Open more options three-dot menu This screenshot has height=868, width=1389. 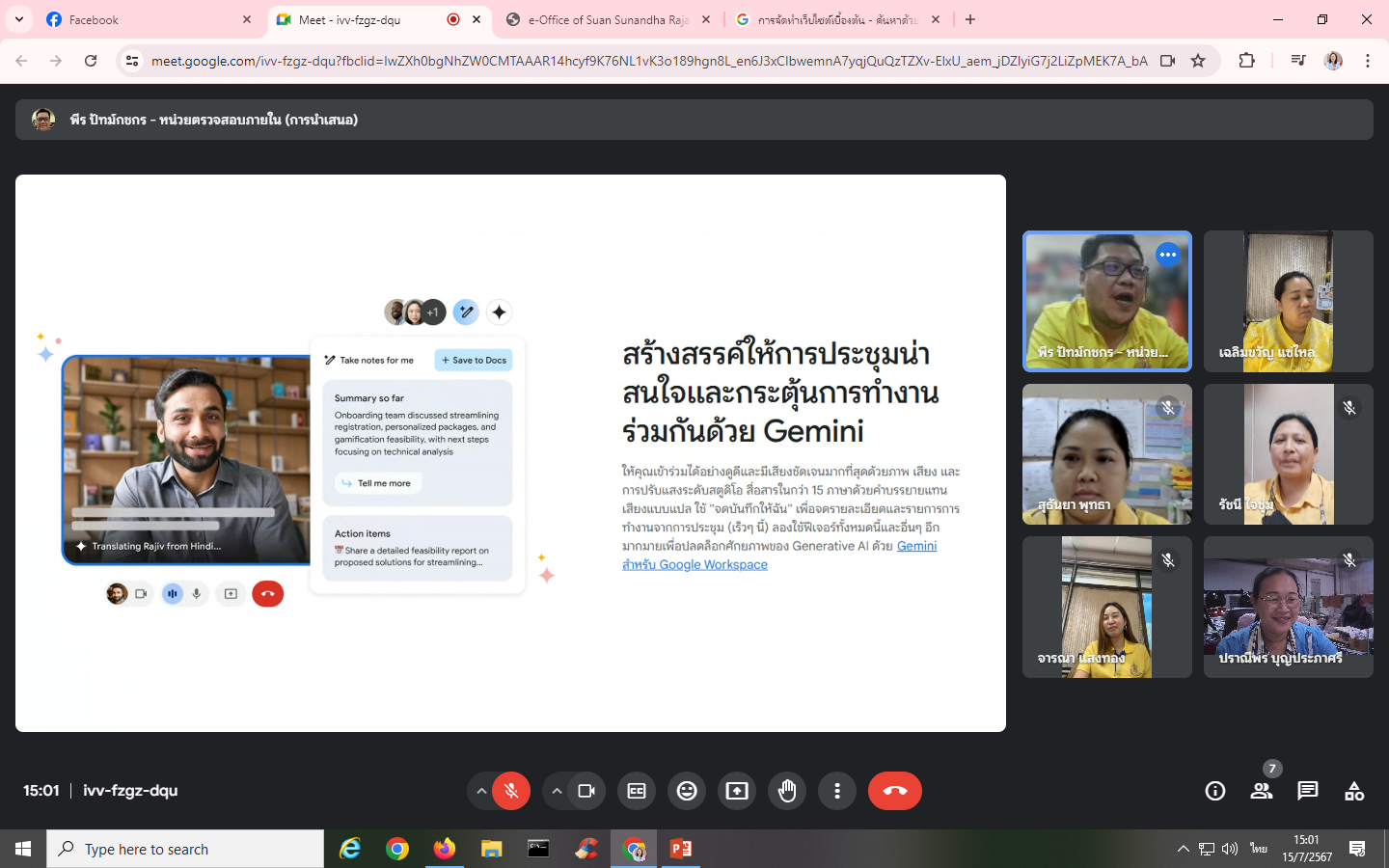pos(837,791)
